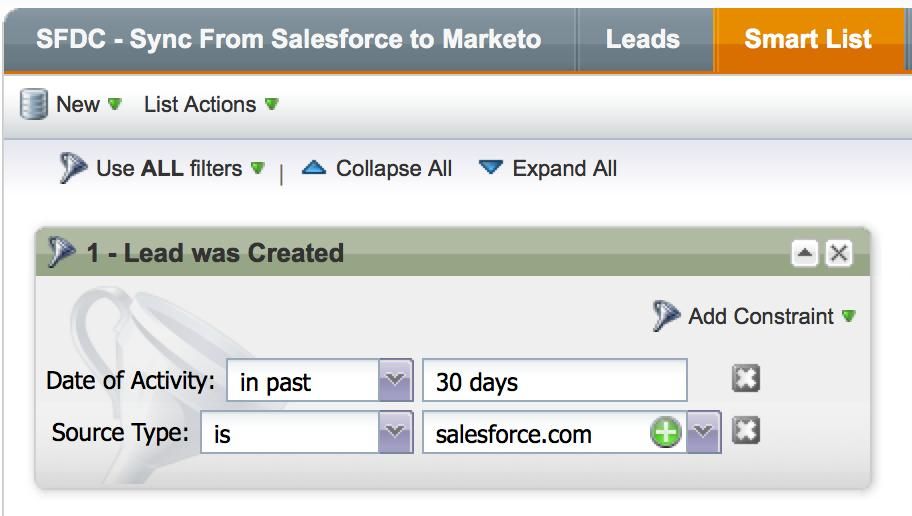Open the salesforce.com value dropdown arrow

click(704, 434)
